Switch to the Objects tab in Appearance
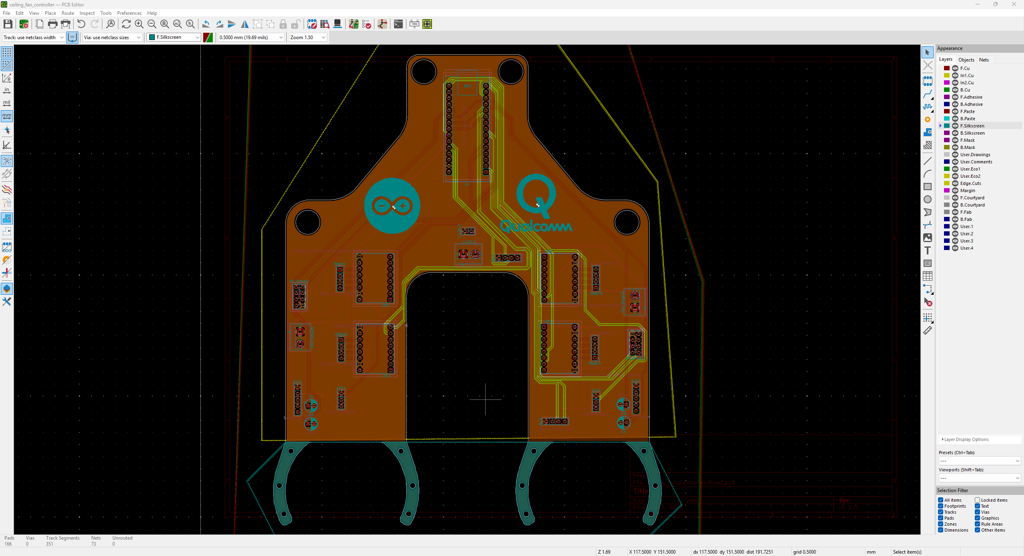Screen dimensions: 1024x556 coord(966,59)
